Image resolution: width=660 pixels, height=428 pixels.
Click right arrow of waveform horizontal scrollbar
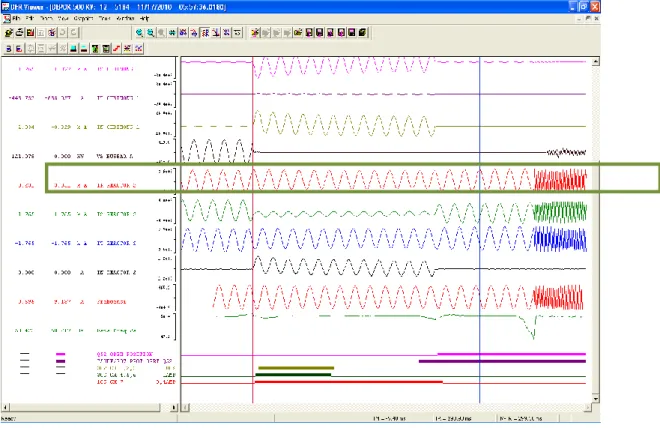[x=588, y=407]
